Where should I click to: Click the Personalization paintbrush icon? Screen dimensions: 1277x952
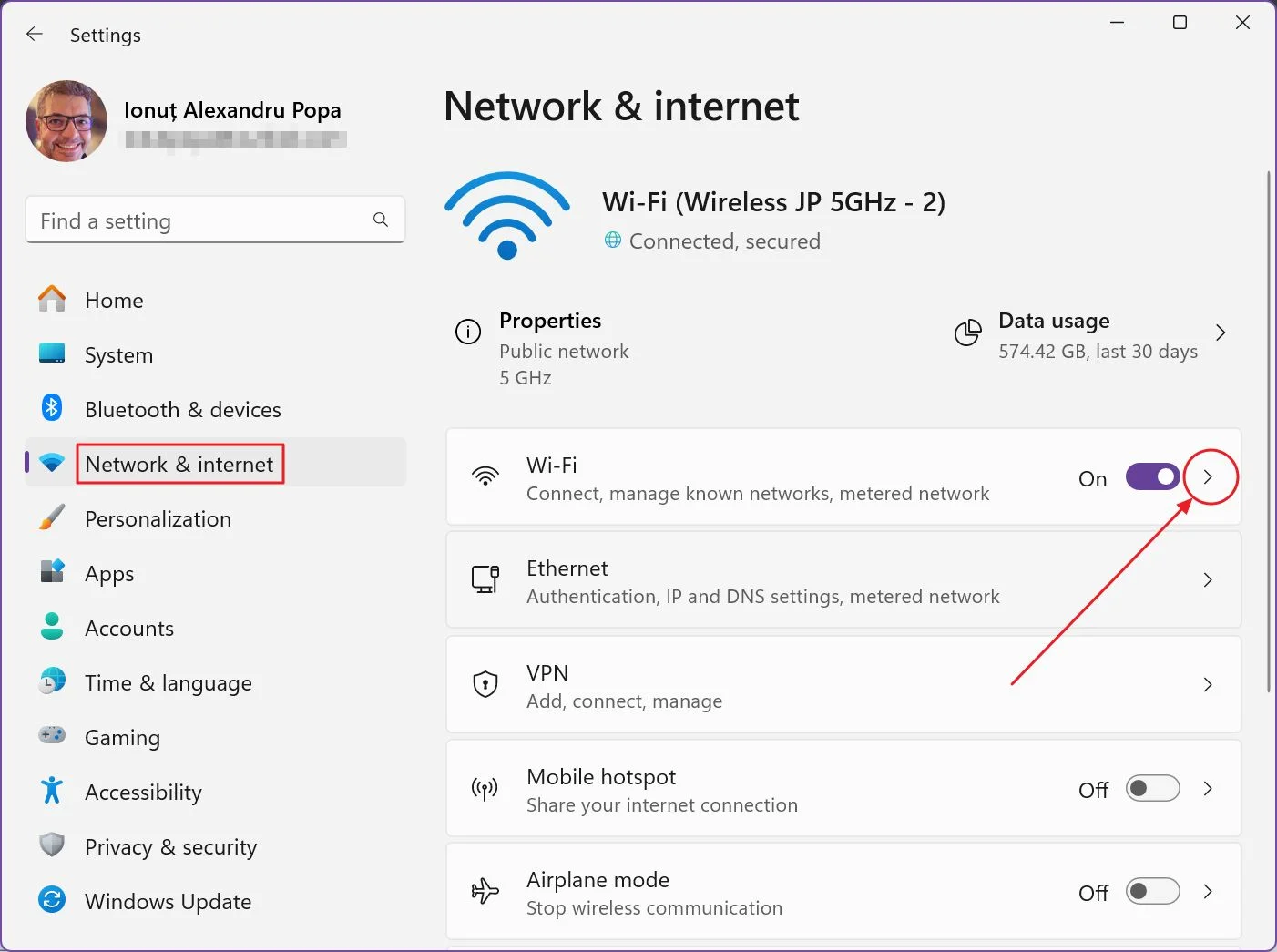pos(52,517)
